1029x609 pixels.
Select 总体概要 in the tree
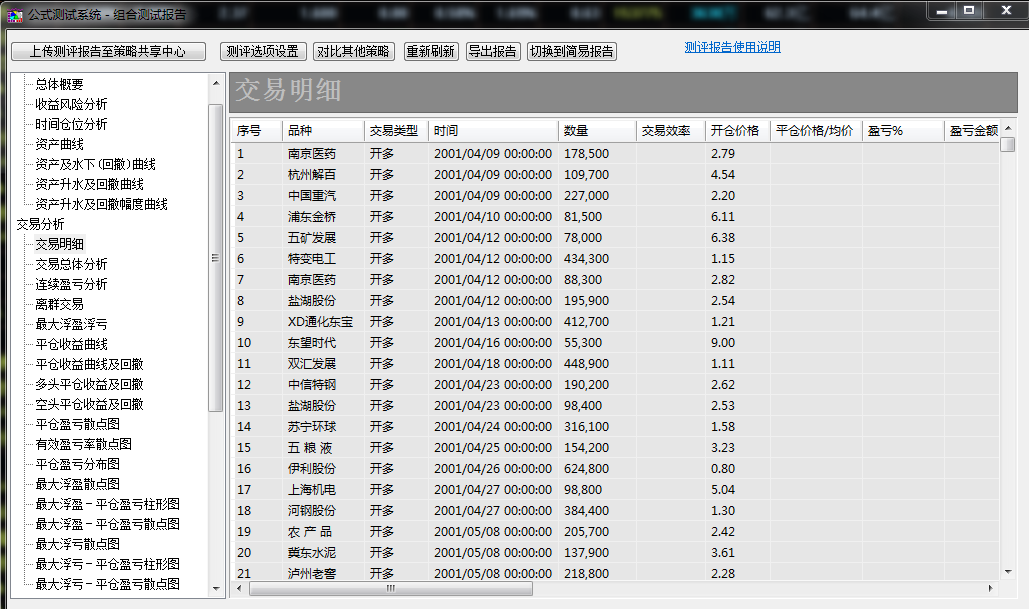59,84
